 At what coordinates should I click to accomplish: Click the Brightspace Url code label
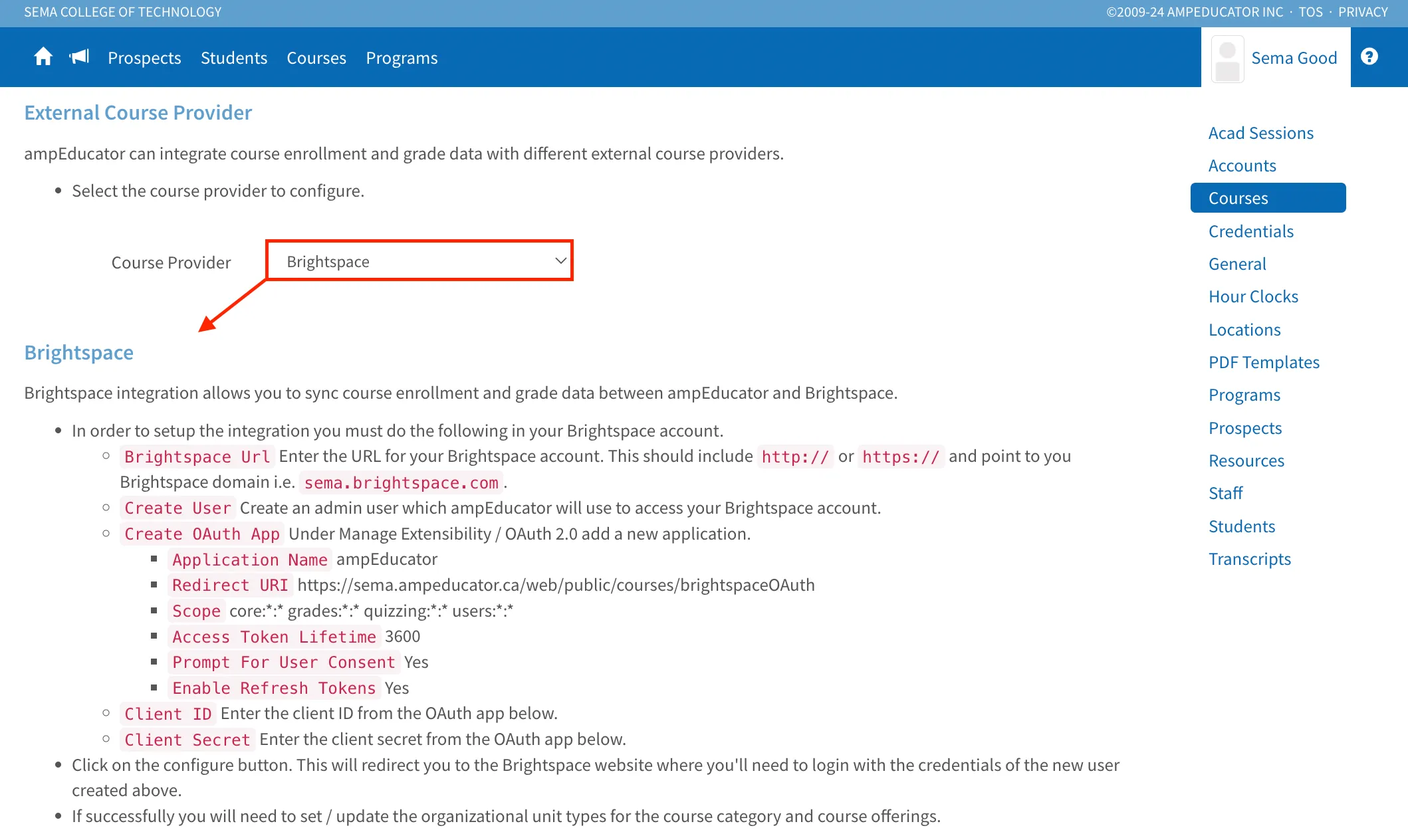point(197,457)
